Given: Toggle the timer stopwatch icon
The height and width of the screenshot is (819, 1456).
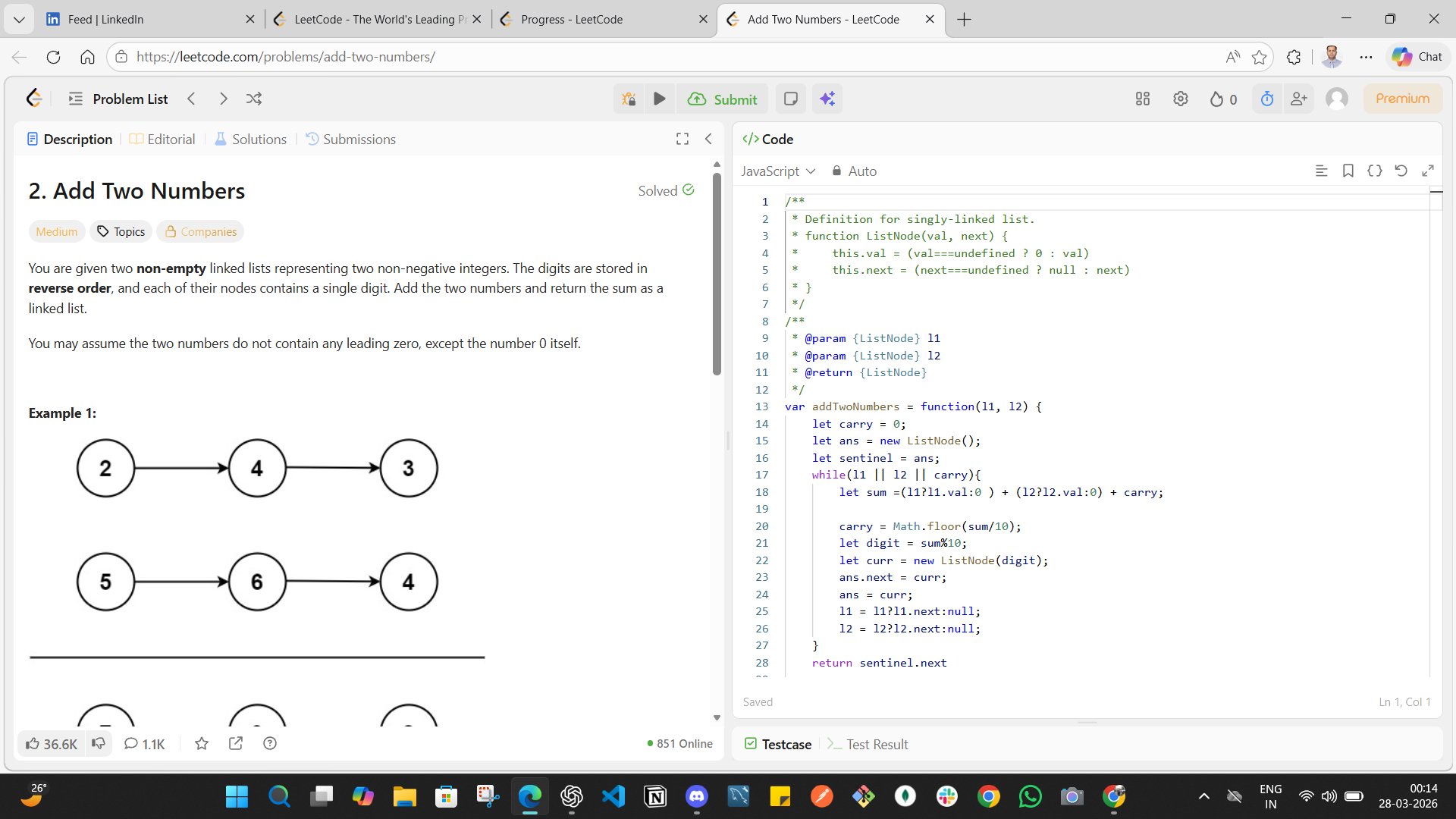Looking at the screenshot, I should 1266,99.
